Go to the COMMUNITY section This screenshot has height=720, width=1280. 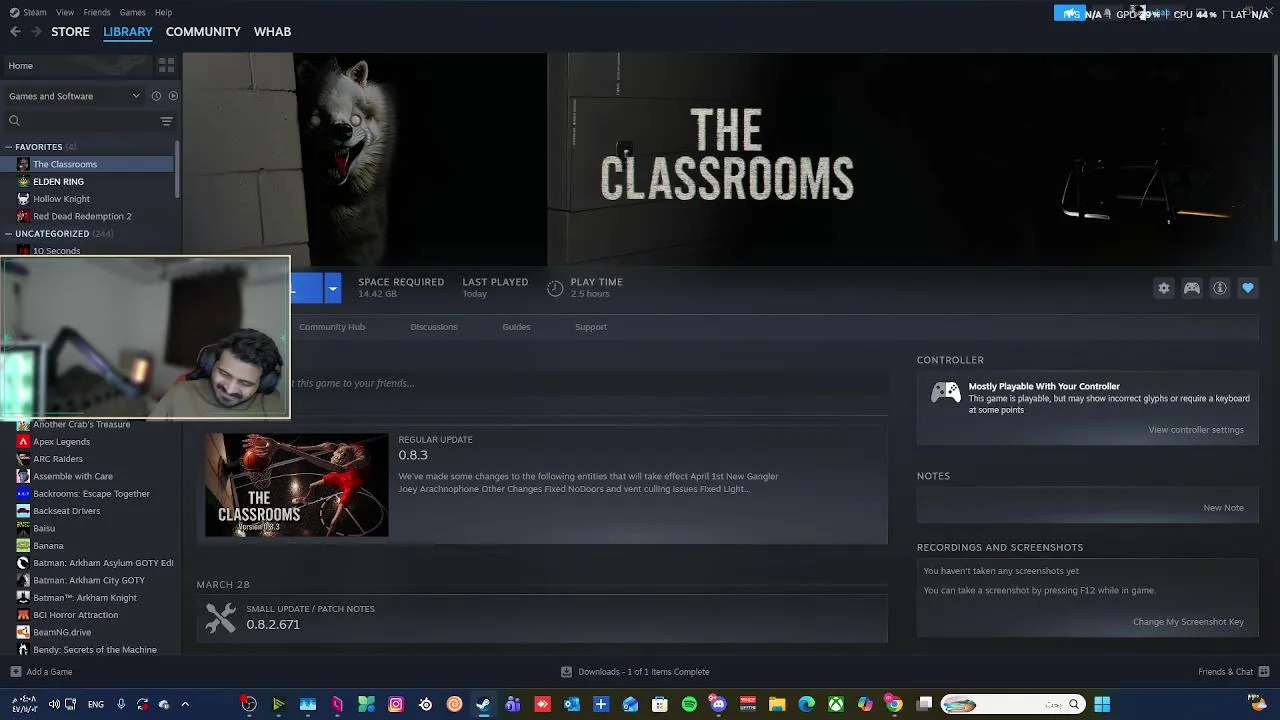pos(203,32)
